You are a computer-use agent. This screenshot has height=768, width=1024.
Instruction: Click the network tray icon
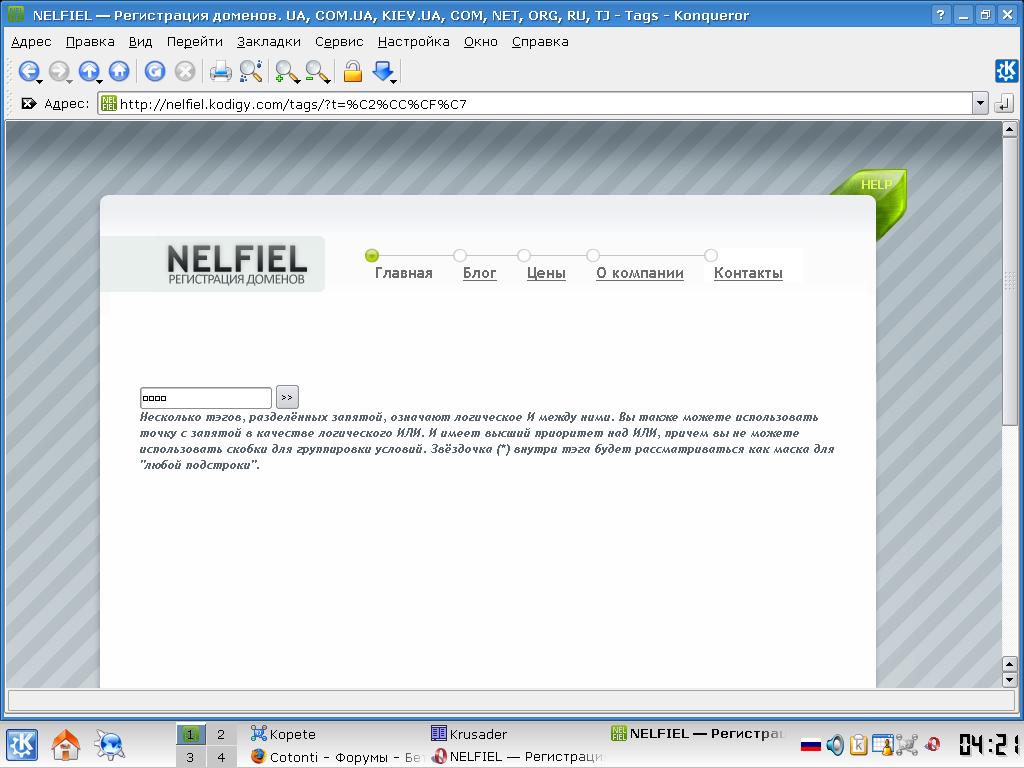click(x=907, y=744)
